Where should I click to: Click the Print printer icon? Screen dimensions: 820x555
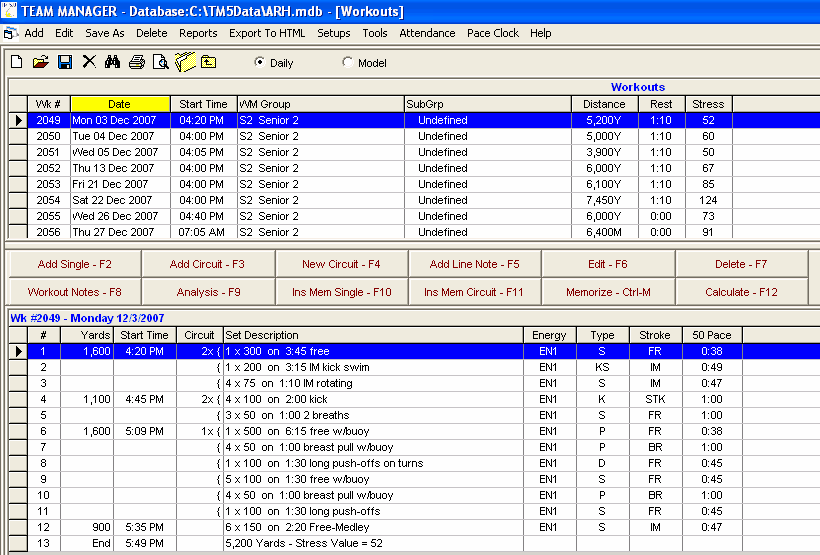tap(136, 62)
